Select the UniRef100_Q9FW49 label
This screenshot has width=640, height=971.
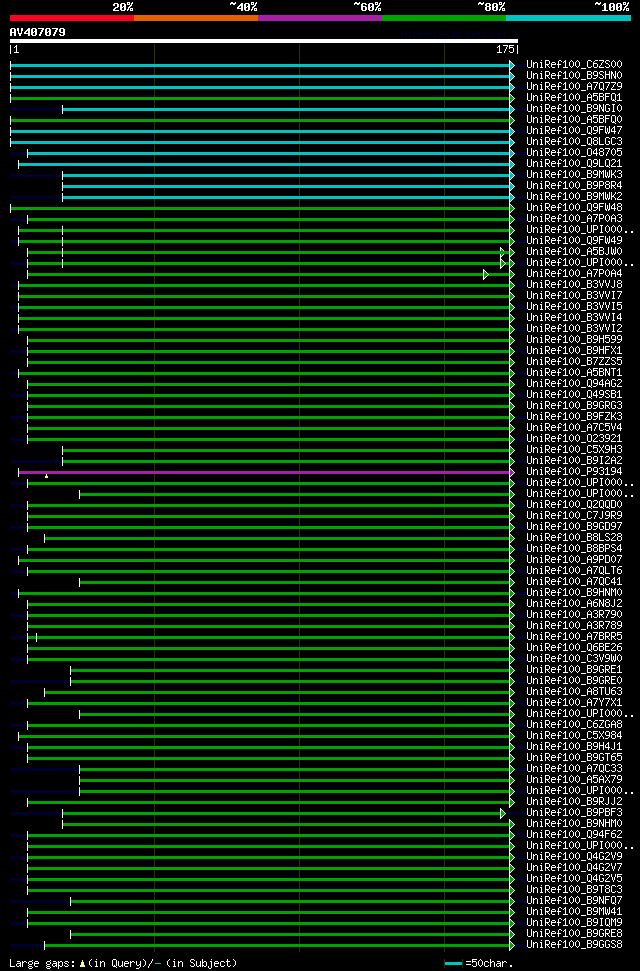point(574,240)
